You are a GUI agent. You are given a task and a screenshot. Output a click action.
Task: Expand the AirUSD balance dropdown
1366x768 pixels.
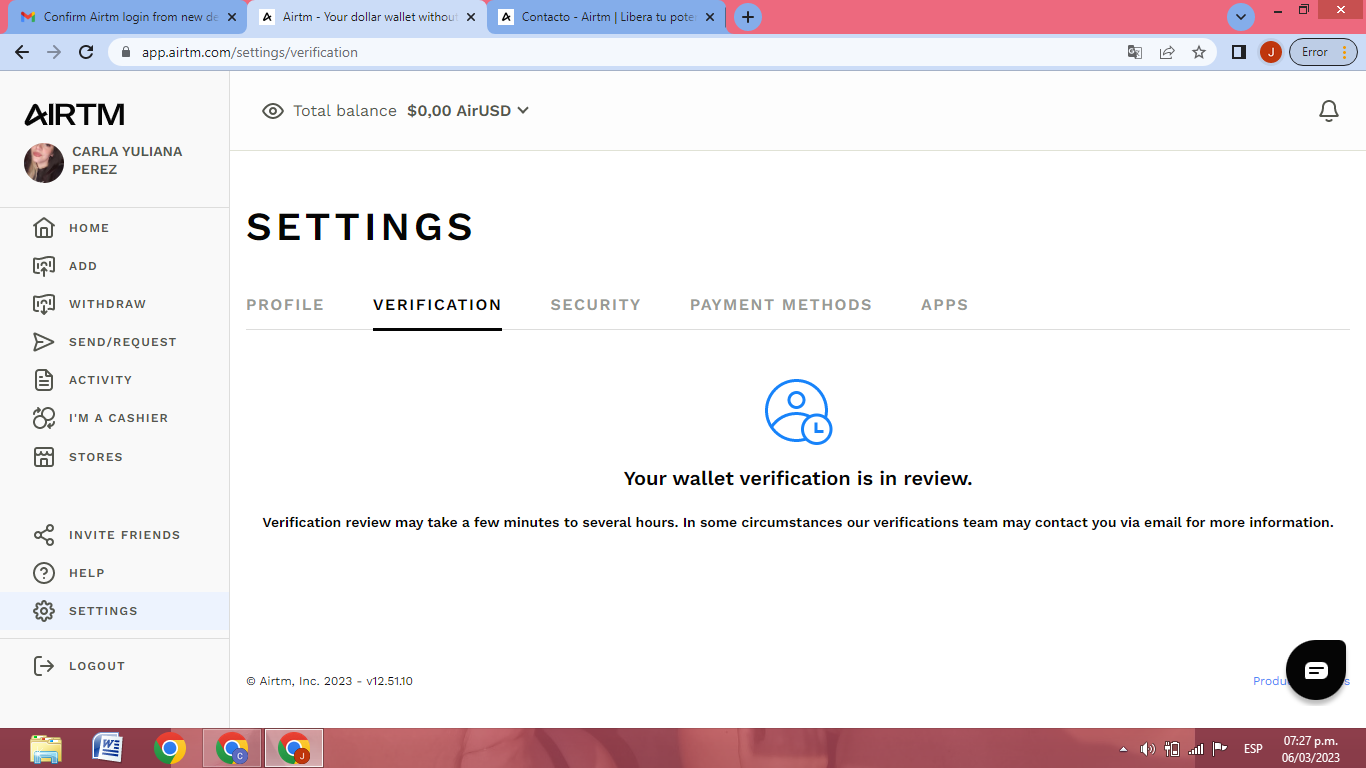[x=522, y=111]
